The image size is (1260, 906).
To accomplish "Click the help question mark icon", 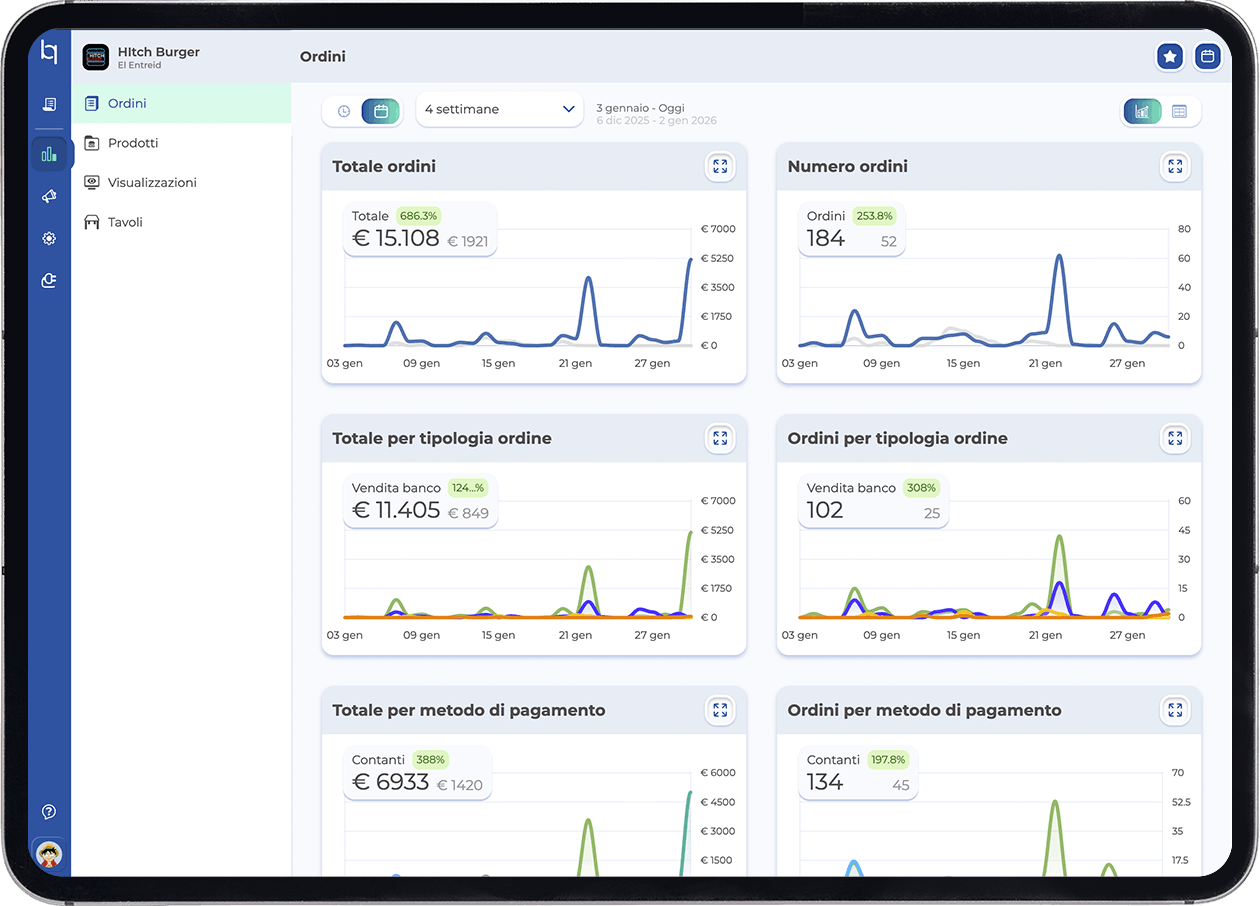I will pyautogui.click(x=49, y=812).
